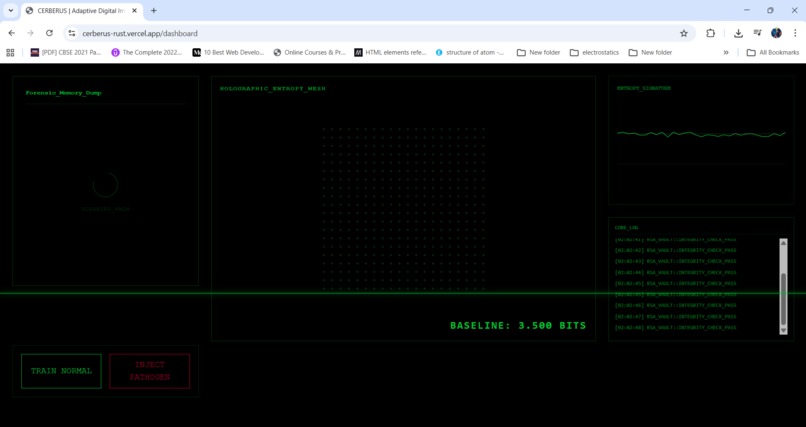Open the All Bookmarks folder
The width and height of the screenshot is (806, 427).
click(x=773, y=52)
